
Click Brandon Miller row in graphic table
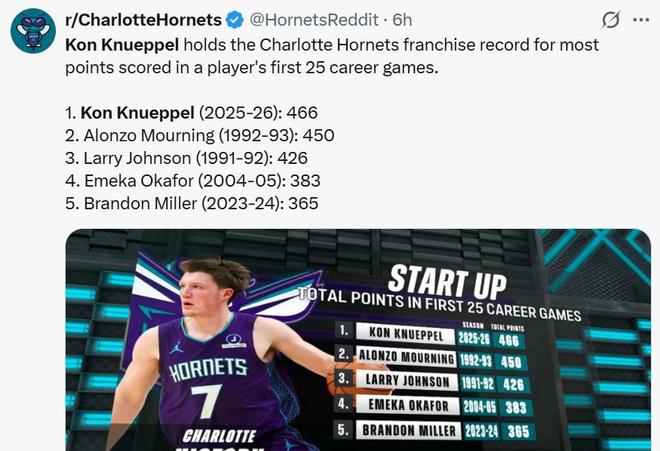432,430
